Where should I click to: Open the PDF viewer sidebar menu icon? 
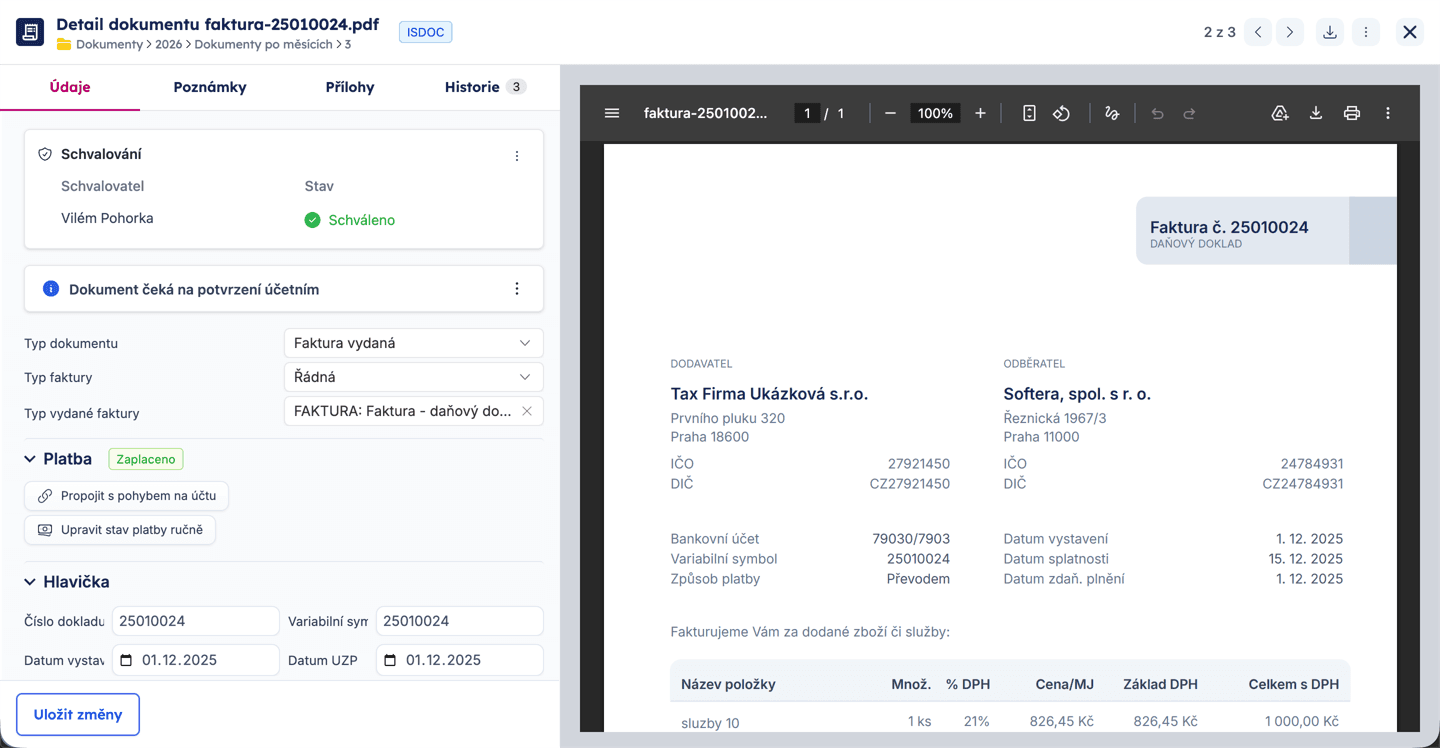612,114
